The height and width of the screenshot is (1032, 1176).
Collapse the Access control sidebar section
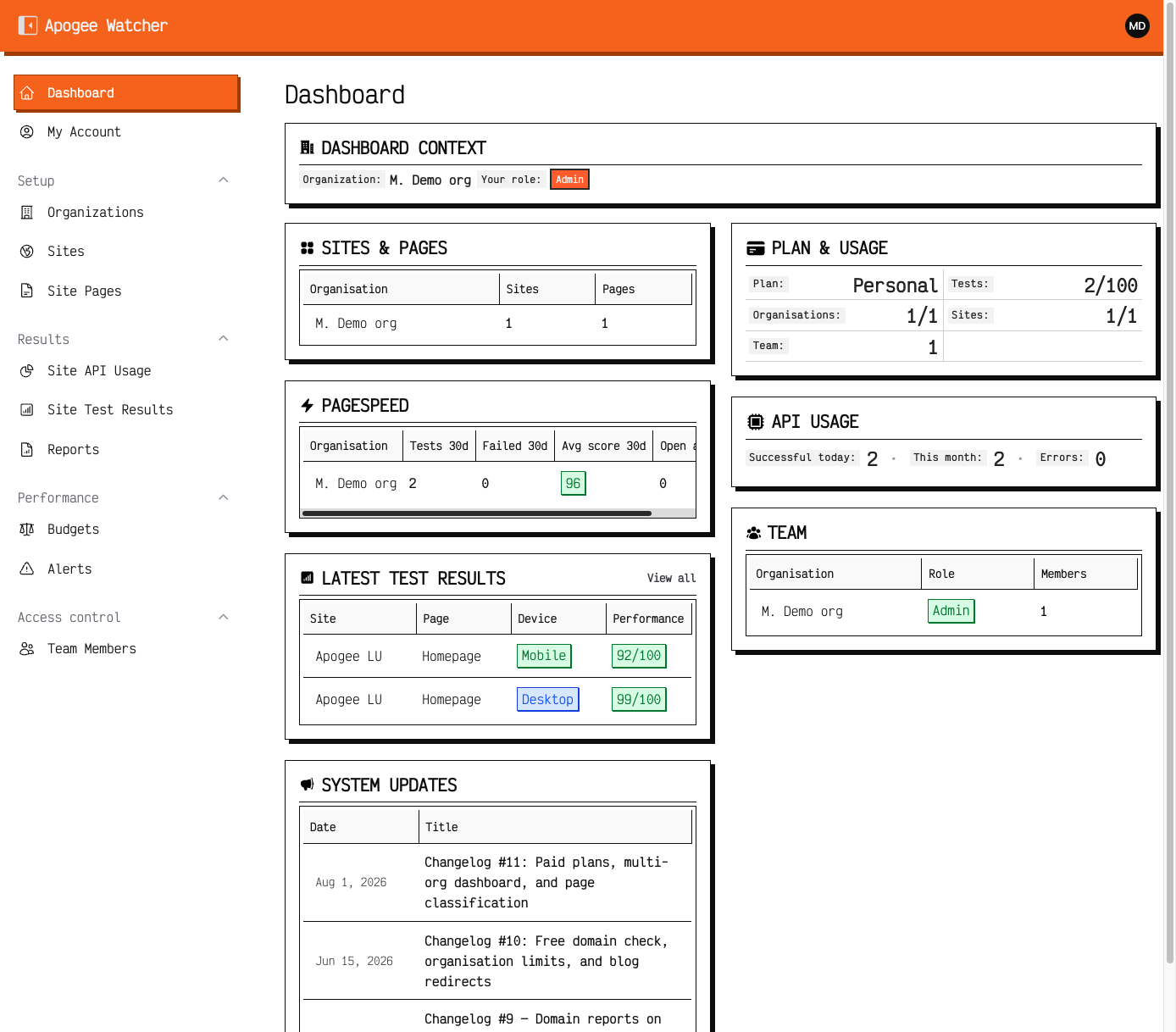[x=224, y=617]
